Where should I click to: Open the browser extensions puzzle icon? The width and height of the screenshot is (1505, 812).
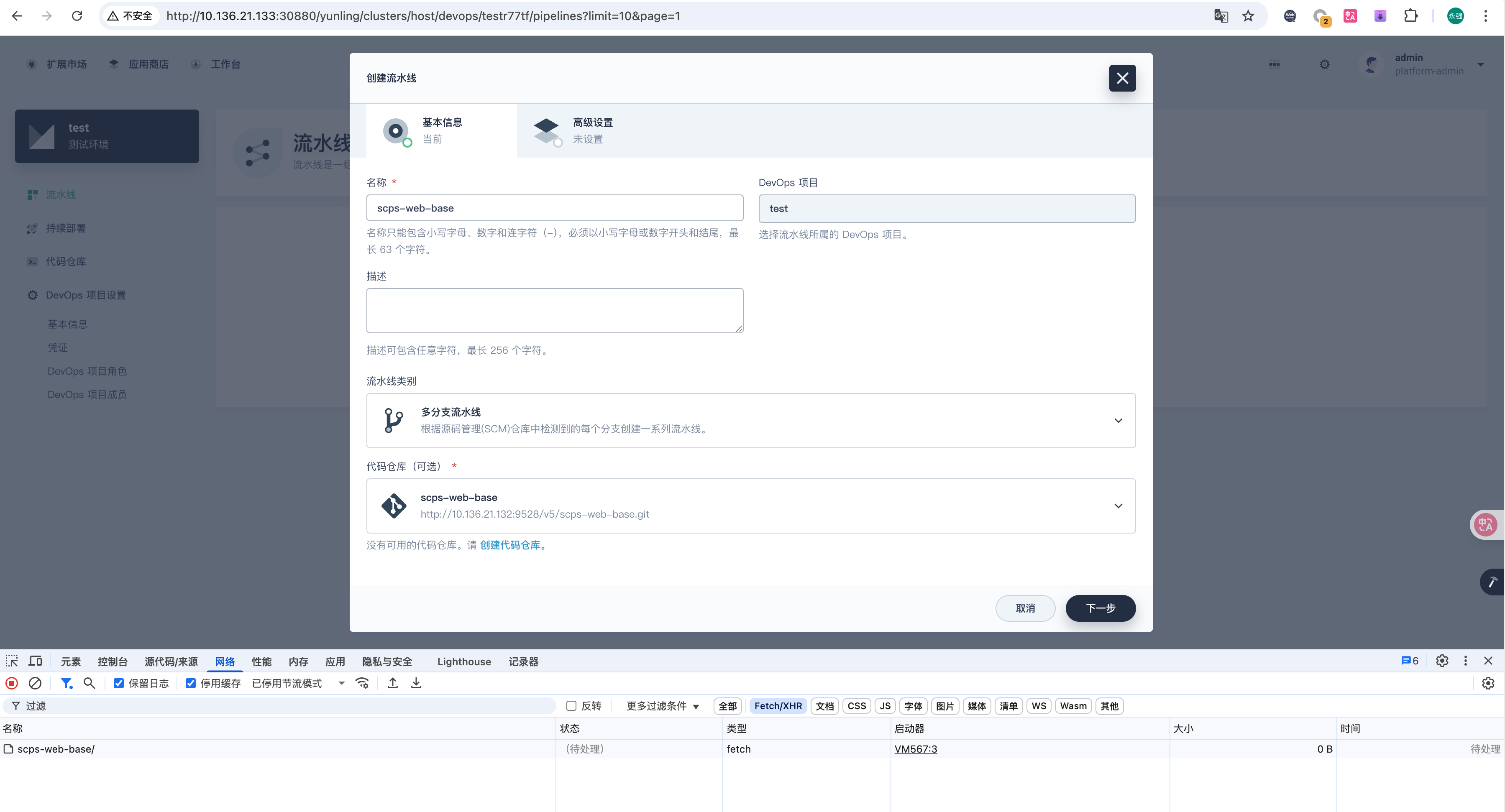1411,16
